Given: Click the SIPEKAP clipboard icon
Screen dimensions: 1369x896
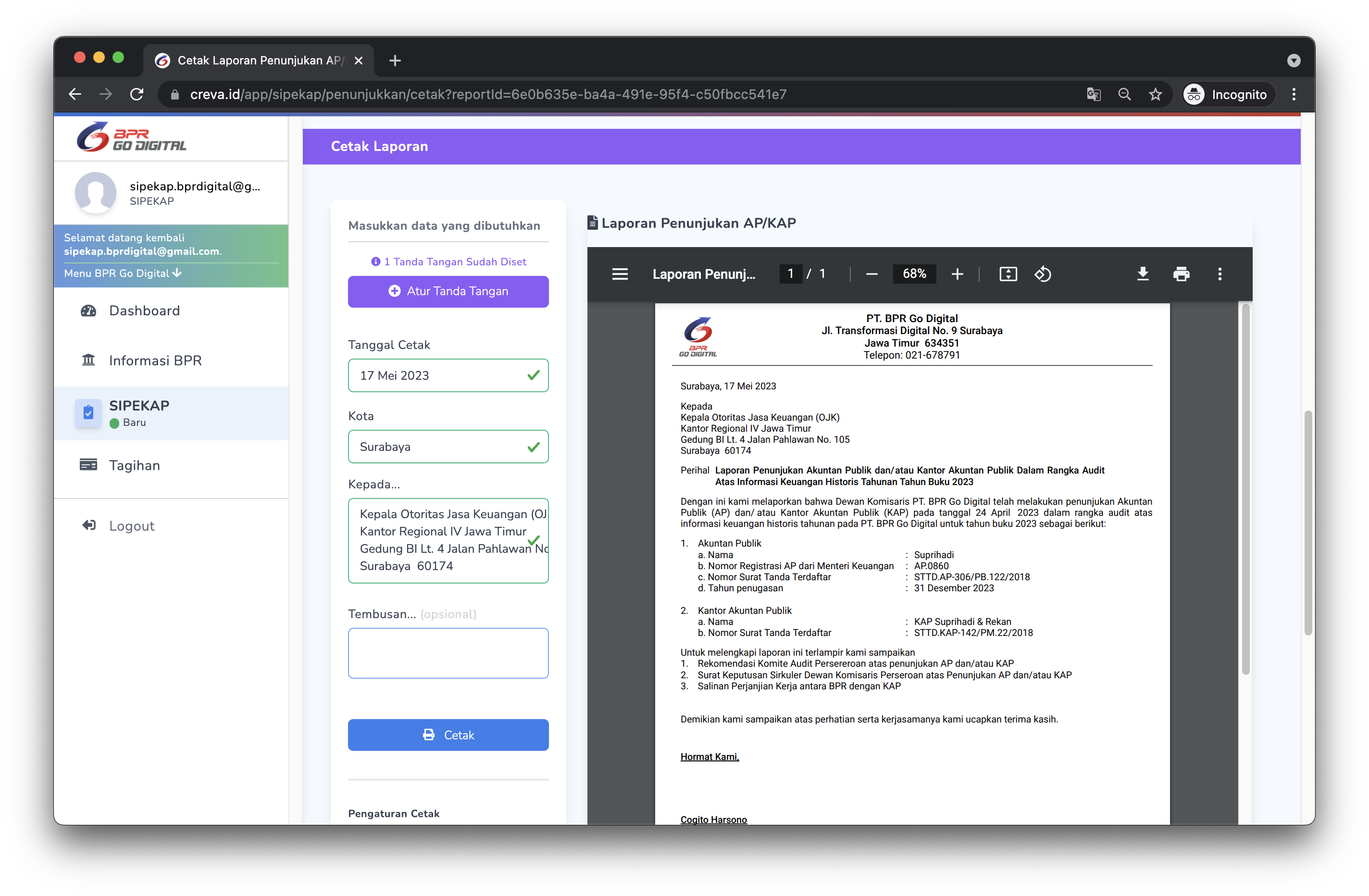Looking at the screenshot, I should coord(88,412).
